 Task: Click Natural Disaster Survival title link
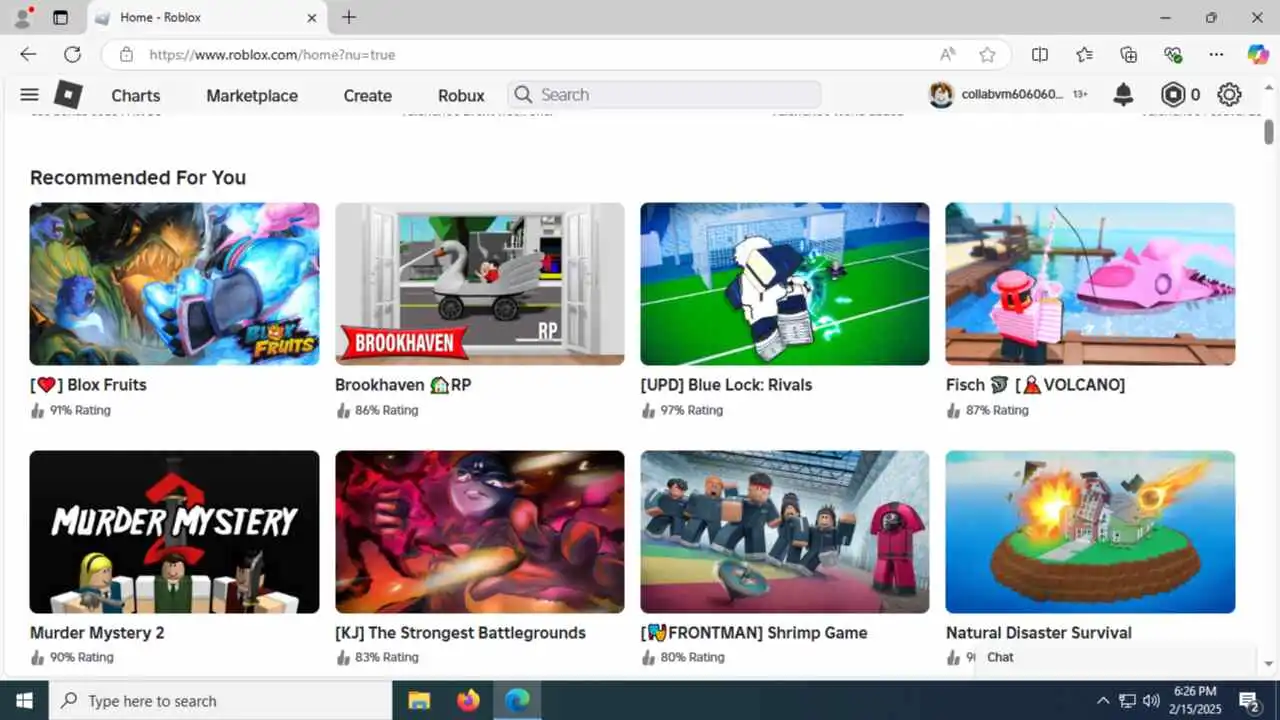[1039, 633]
